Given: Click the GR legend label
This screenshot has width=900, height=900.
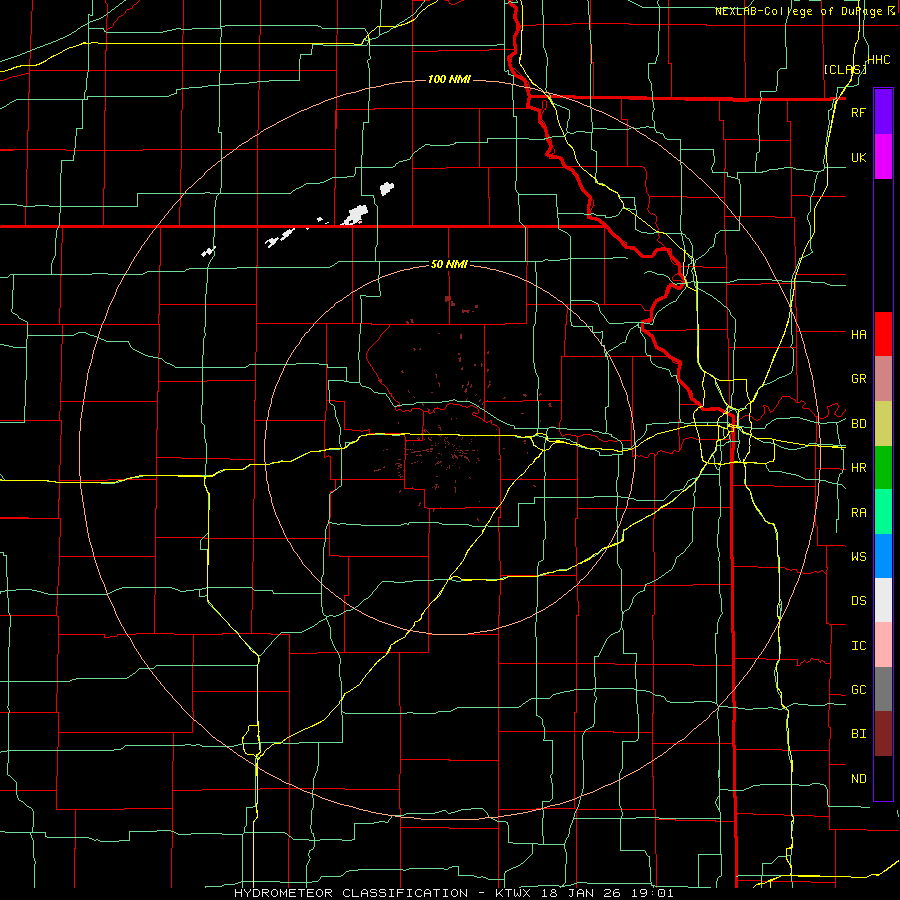Looking at the screenshot, I should tap(858, 379).
